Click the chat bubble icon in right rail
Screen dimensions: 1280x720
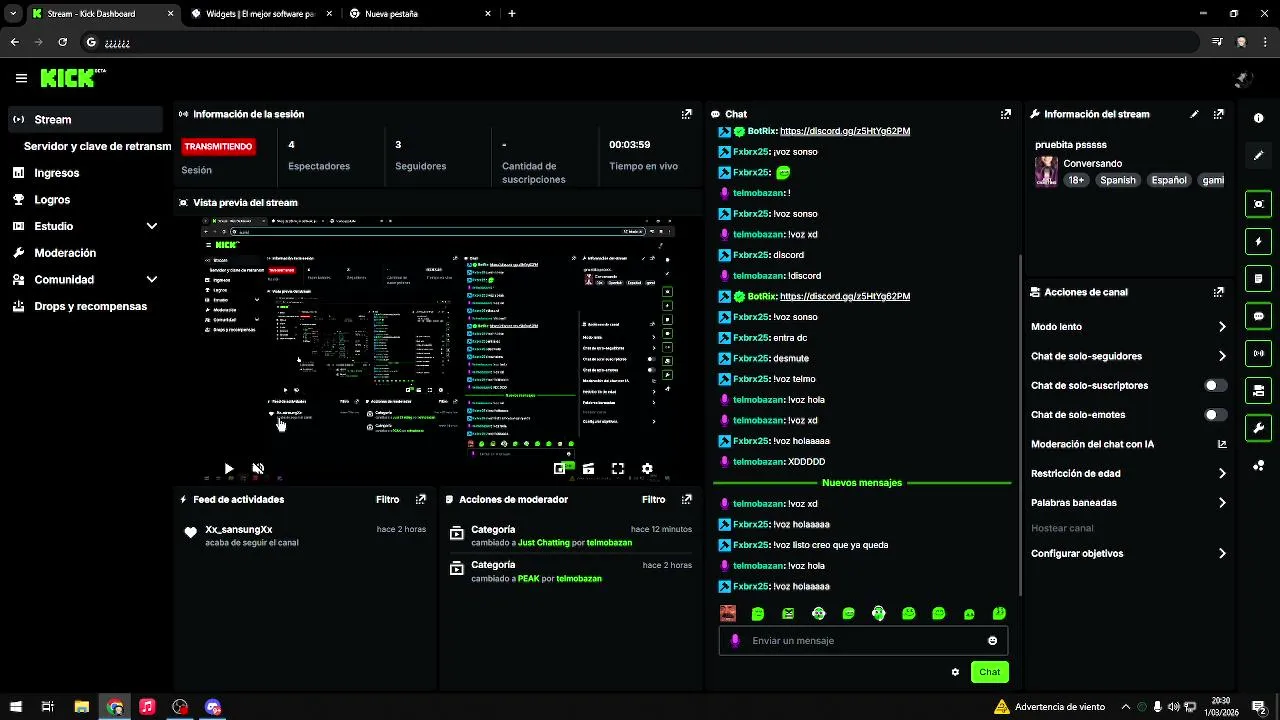click(1258, 316)
